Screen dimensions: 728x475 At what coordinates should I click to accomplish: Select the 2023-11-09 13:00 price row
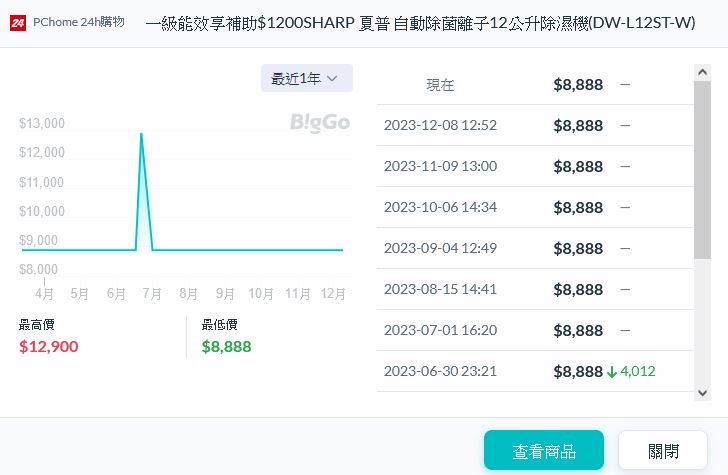click(x=534, y=166)
